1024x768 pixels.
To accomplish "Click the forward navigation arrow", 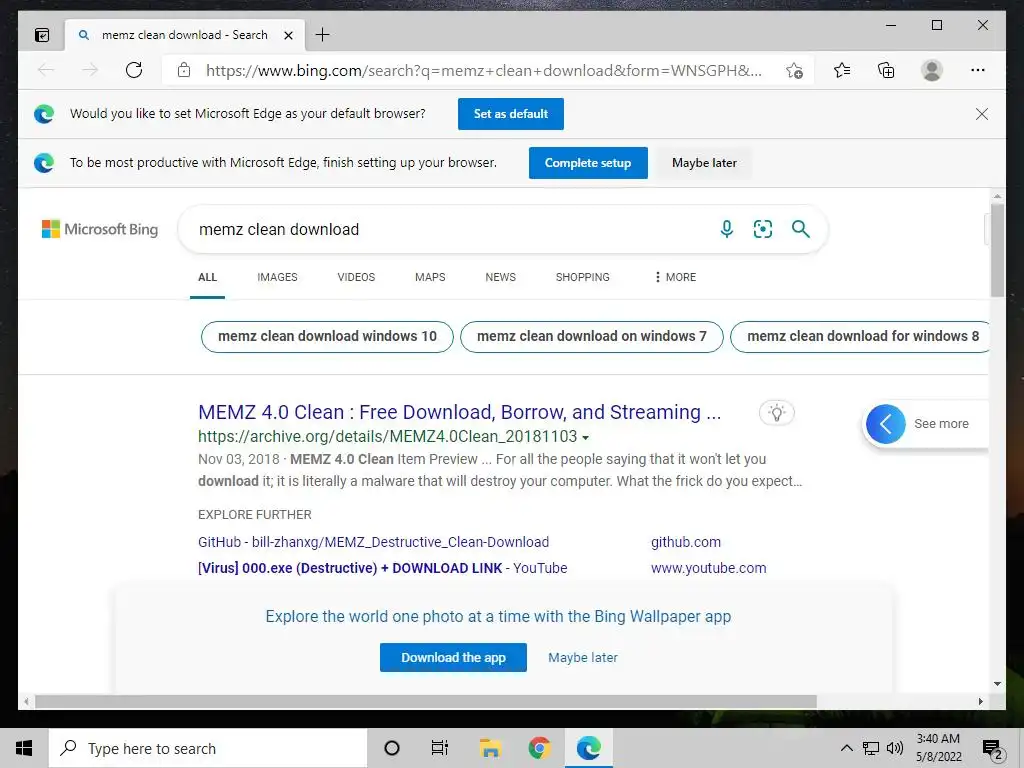I will 90,70.
